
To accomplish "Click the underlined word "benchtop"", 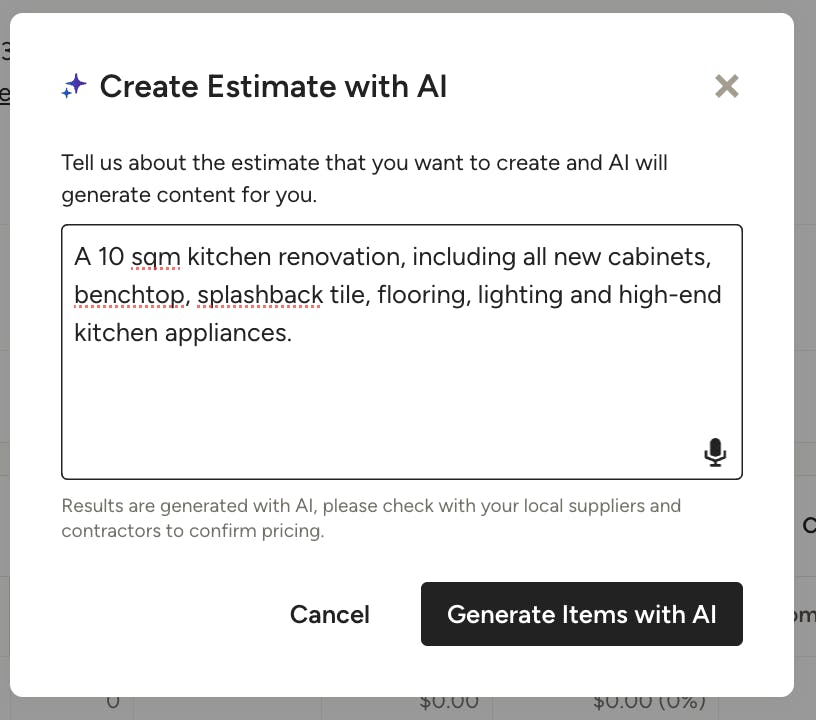I will tap(129, 295).
